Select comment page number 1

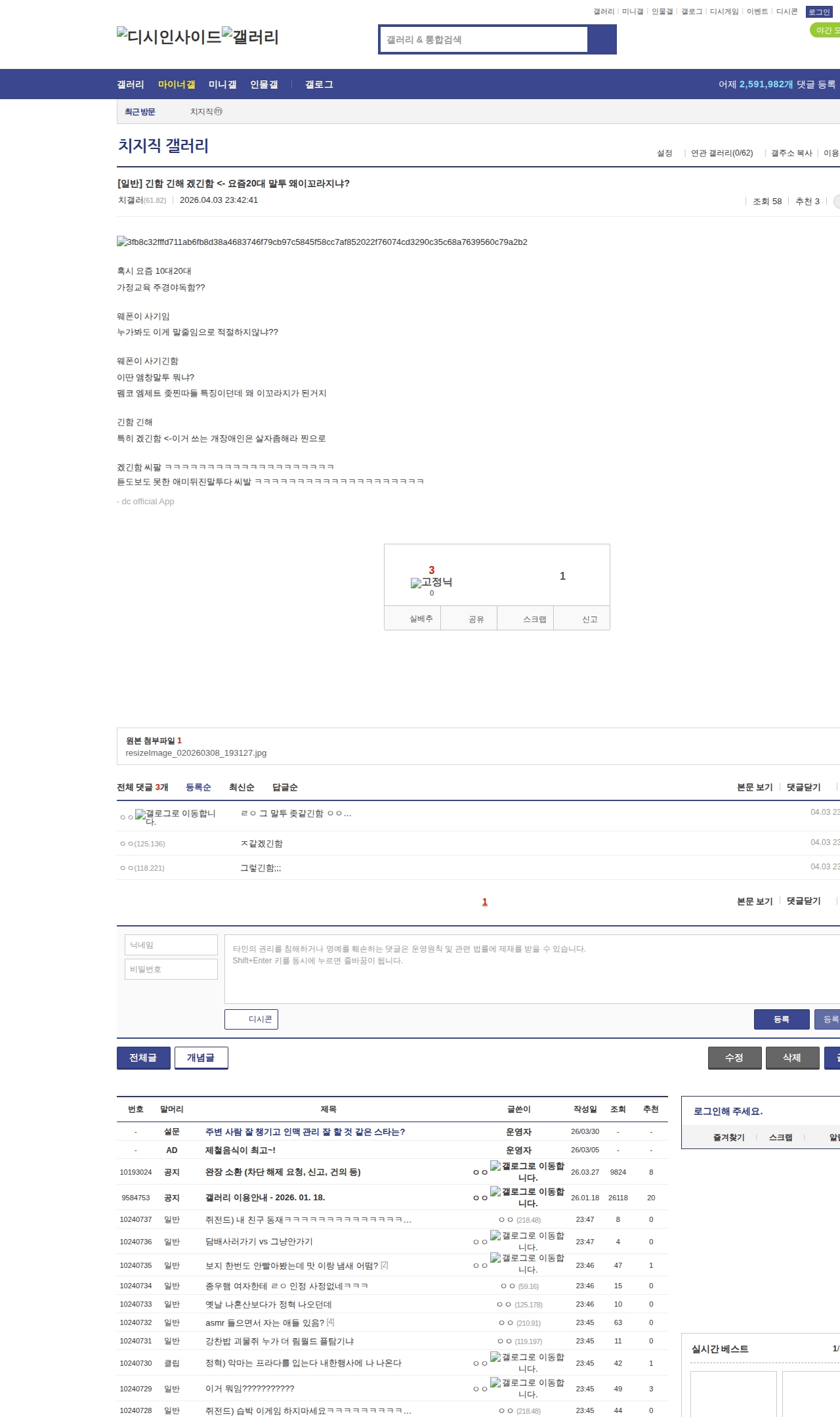[x=485, y=902]
